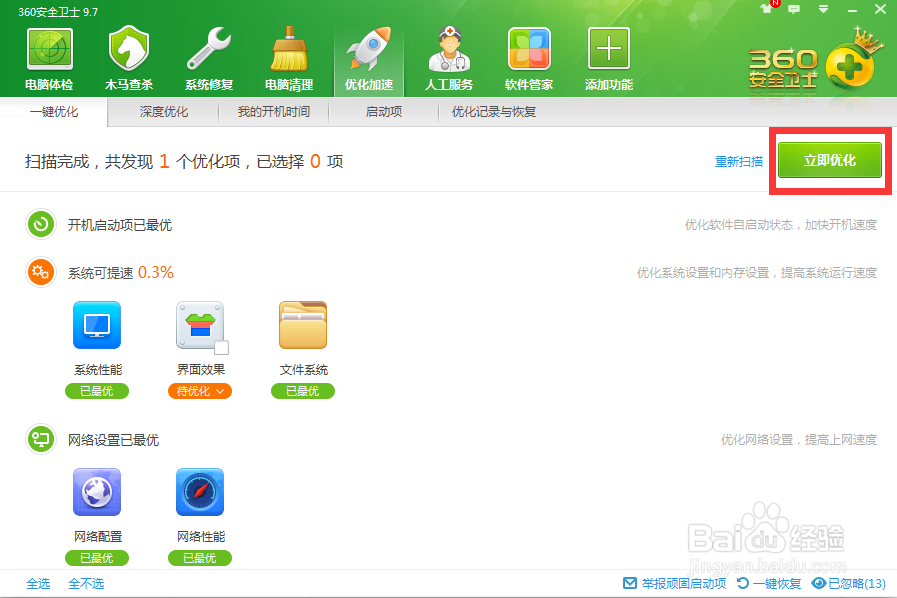Open 电脑体检 computer checkup
This screenshot has height=598, width=897.
point(49,59)
